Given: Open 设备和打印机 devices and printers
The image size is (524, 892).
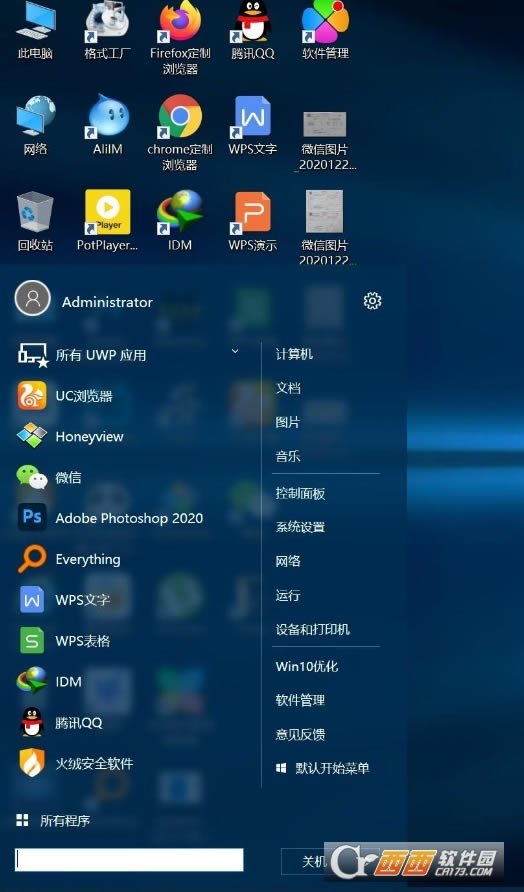Looking at the screenshot, I should pos(313,630).
